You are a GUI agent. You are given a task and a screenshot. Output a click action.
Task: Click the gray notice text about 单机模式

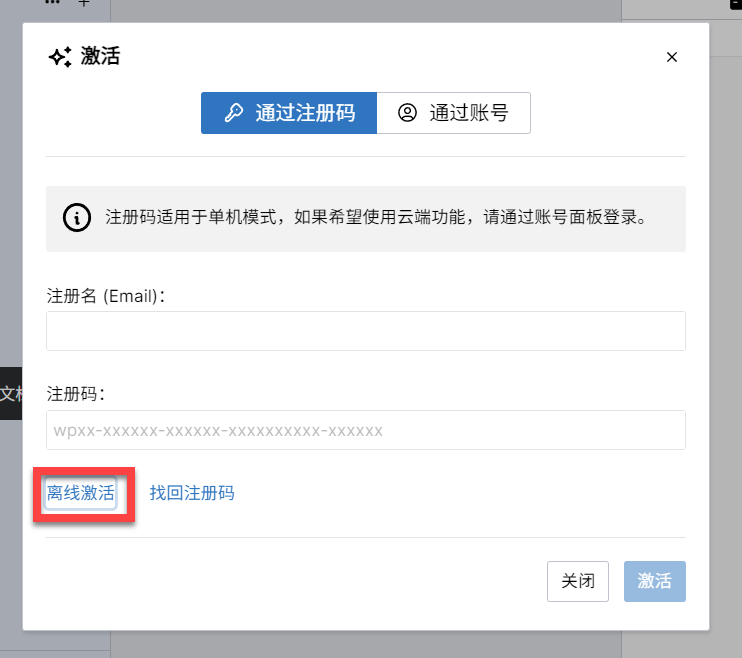point(375,218)
